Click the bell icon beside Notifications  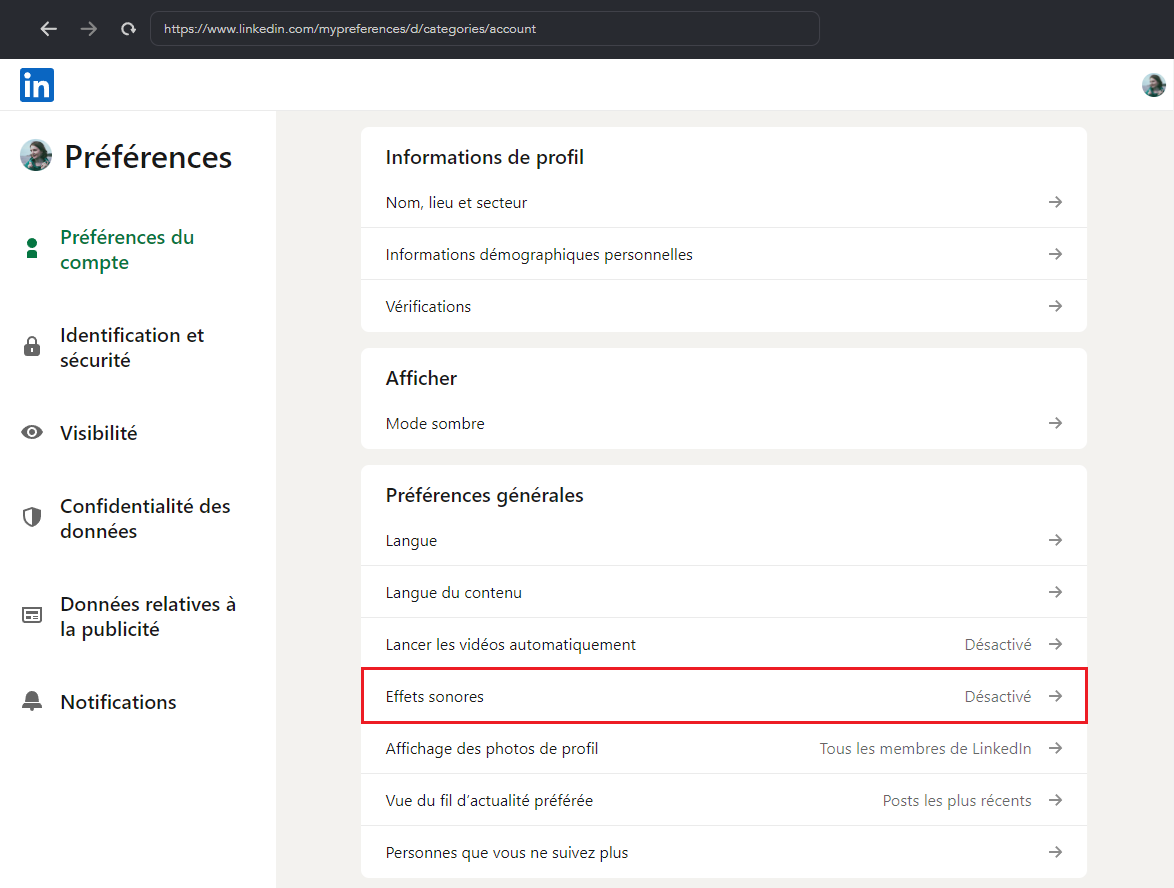[x=32, y=702]
